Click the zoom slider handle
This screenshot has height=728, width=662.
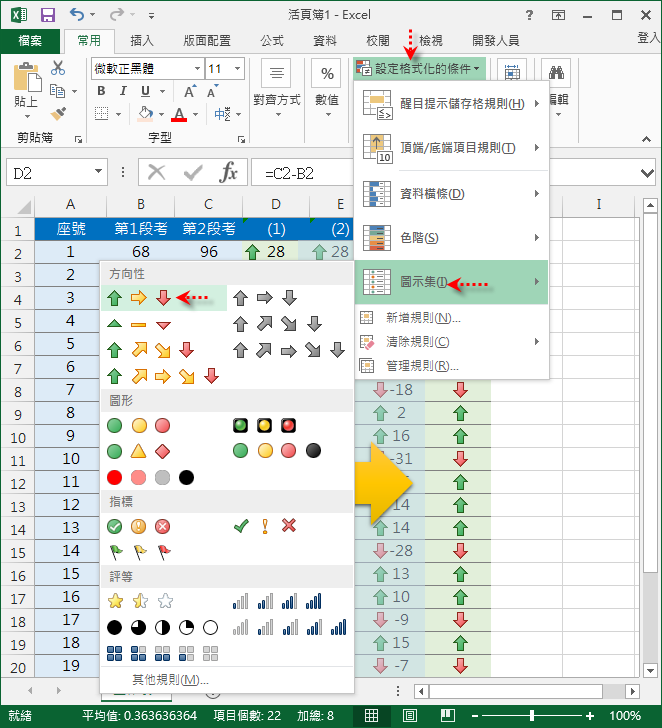click(x=532, y=715)
